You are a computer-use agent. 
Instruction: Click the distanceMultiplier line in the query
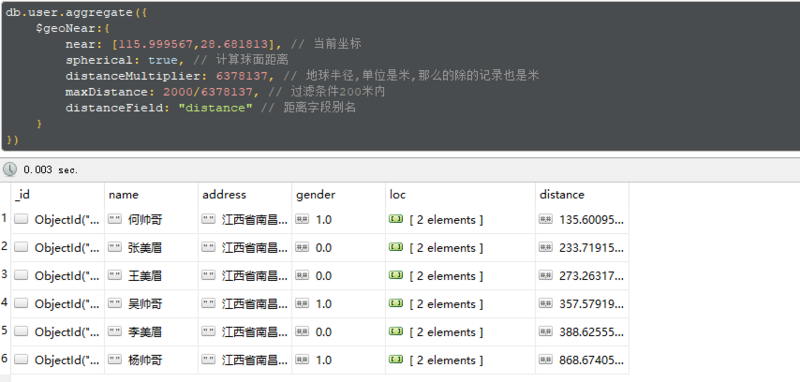pyautogui.click(x=302, y=76)
